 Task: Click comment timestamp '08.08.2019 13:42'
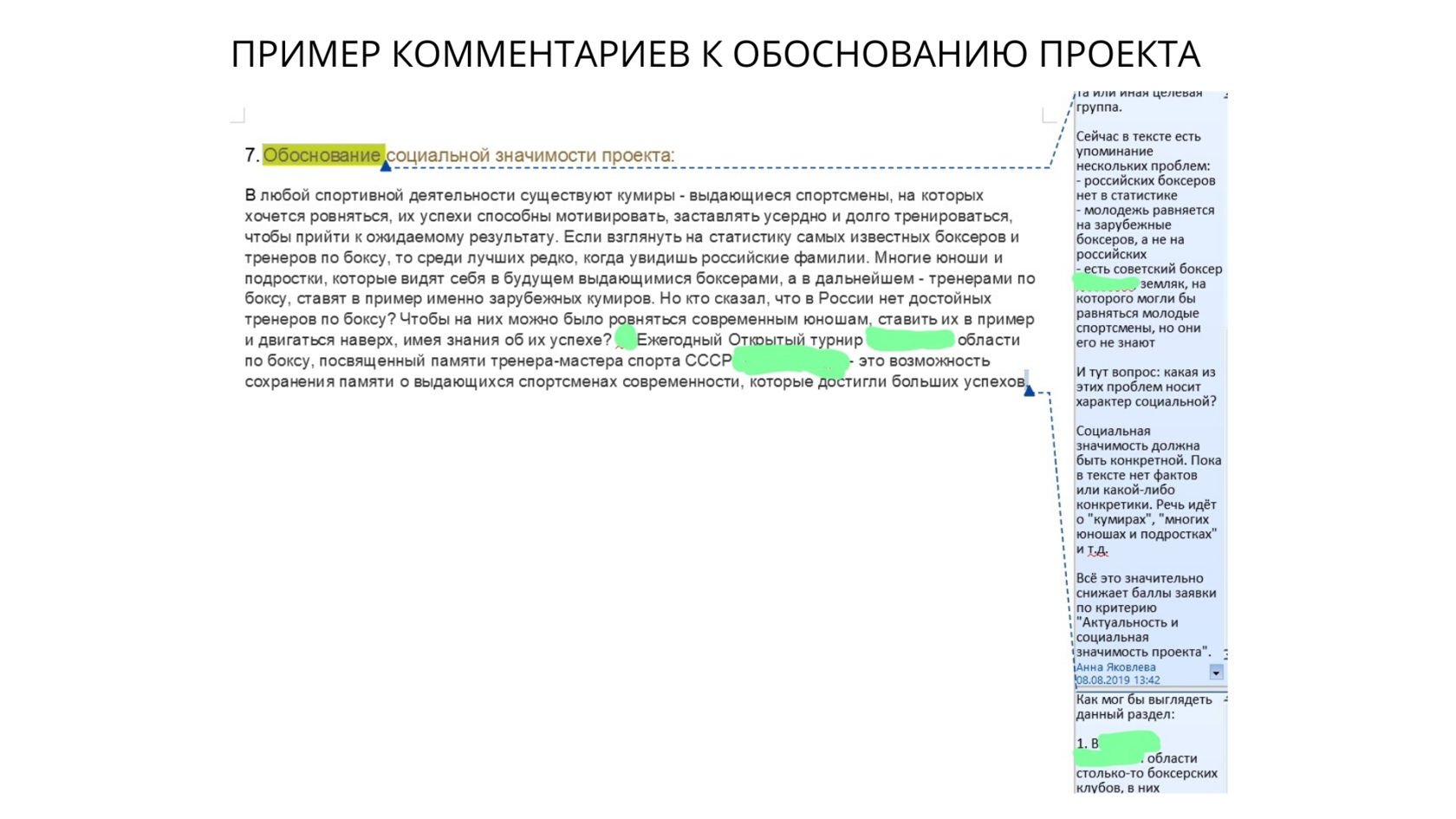(1117, 680)
